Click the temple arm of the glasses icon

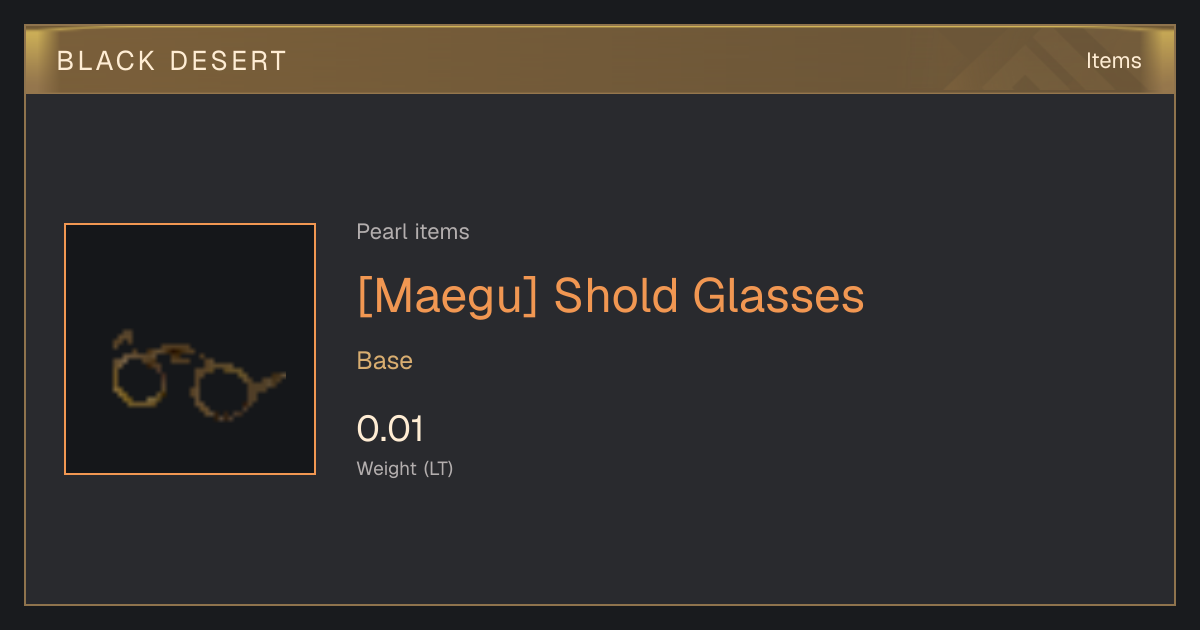pyautogui.click(x=267, y=381)
